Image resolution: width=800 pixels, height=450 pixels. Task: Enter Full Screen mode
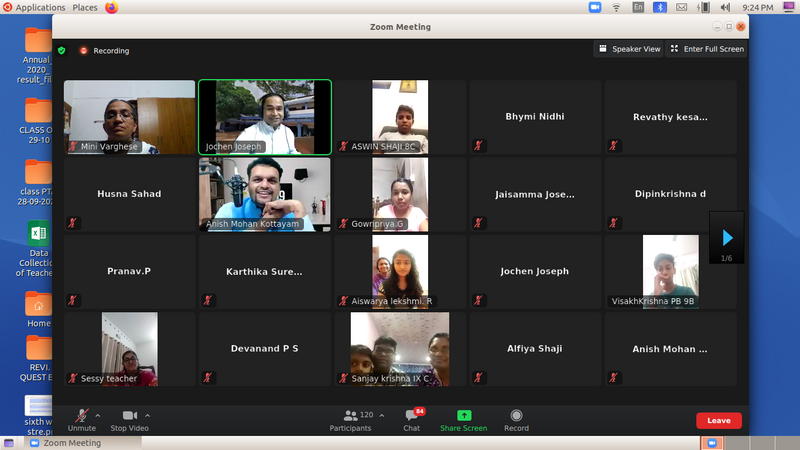click(x=706, y=49)
